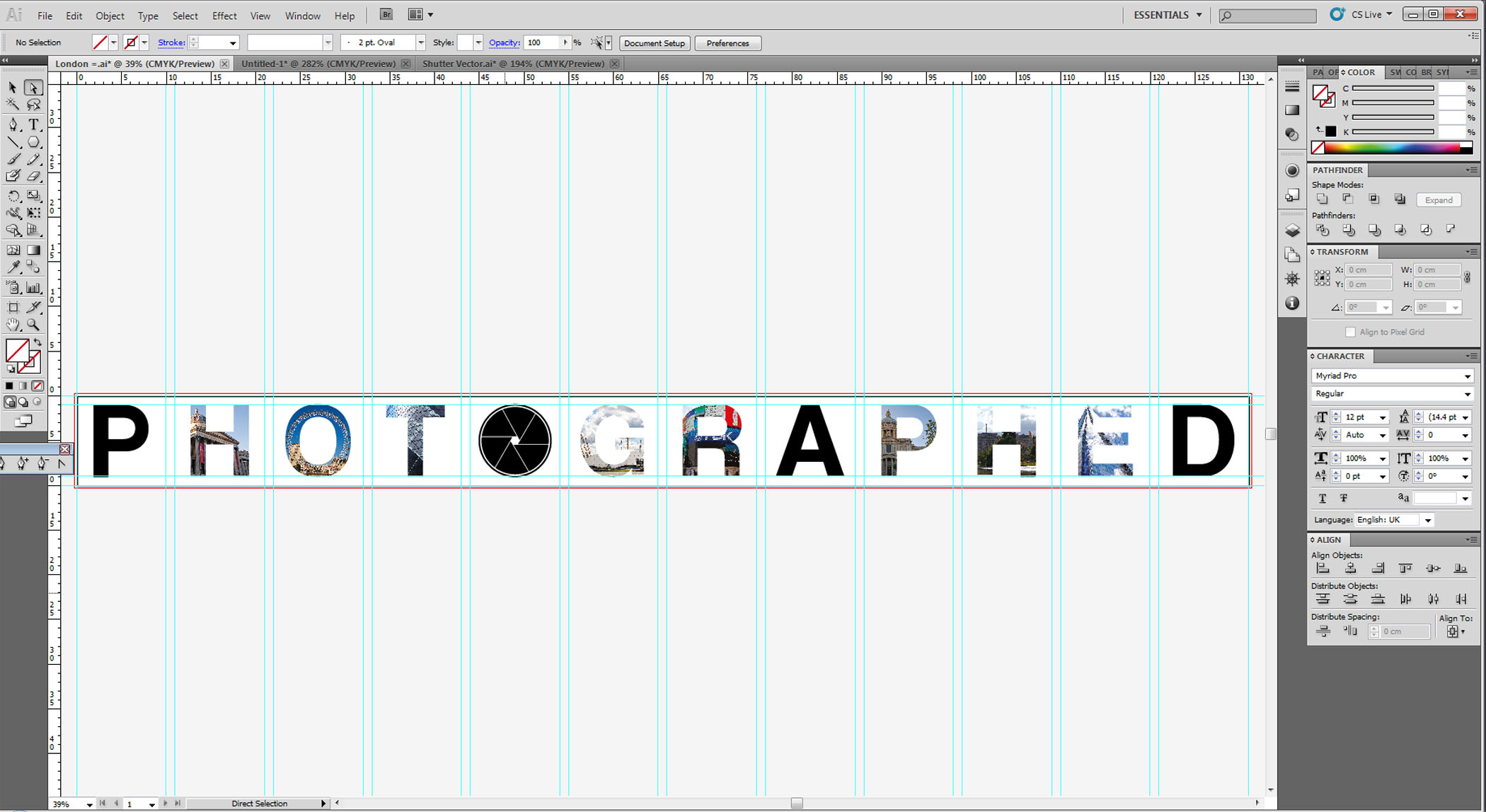Select the Pen tool
Screen dimensions: 1486x812
(13, 124)
